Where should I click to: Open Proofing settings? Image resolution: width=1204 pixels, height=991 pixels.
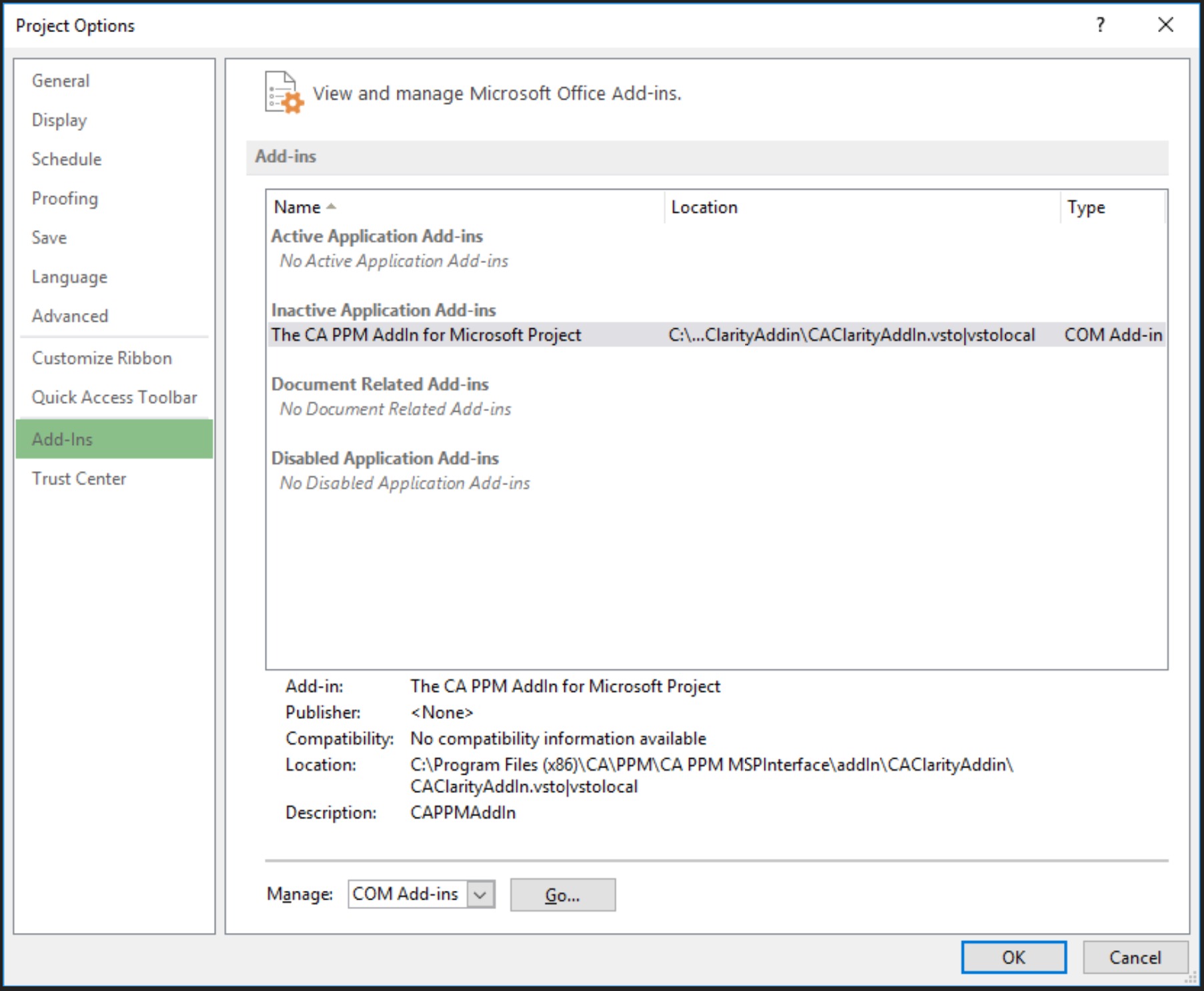(65, 199)
